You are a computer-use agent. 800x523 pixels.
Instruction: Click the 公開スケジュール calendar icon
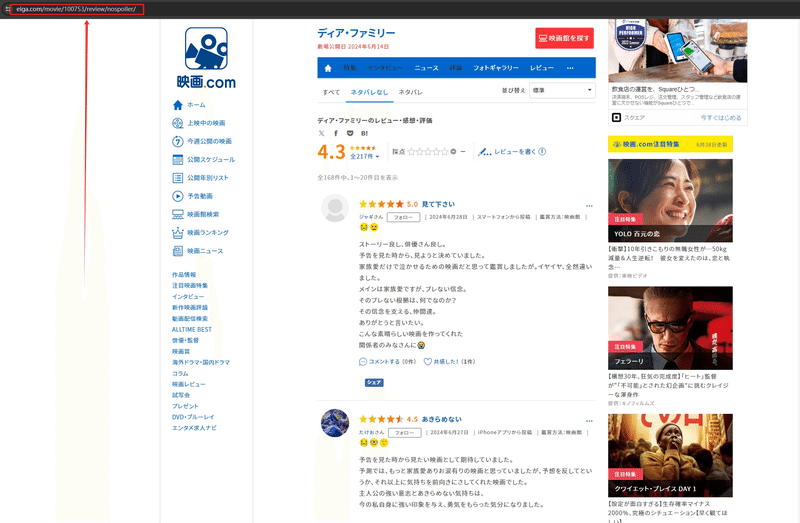pos(178,160)
